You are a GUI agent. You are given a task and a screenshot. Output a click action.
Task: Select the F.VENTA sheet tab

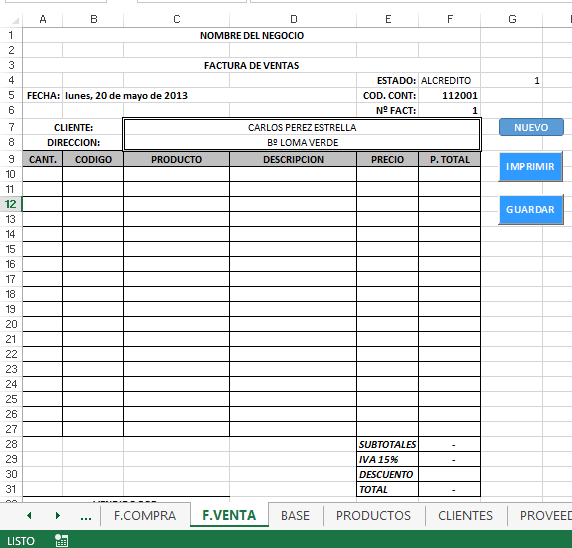click(x=229, y=515)
